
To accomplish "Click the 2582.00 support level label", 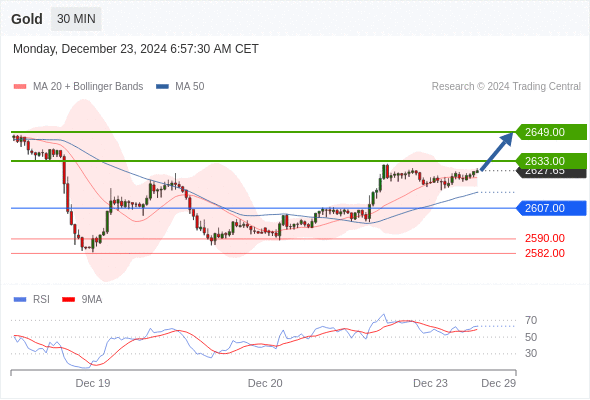I will pyautogui.click(x=545, y=253).
